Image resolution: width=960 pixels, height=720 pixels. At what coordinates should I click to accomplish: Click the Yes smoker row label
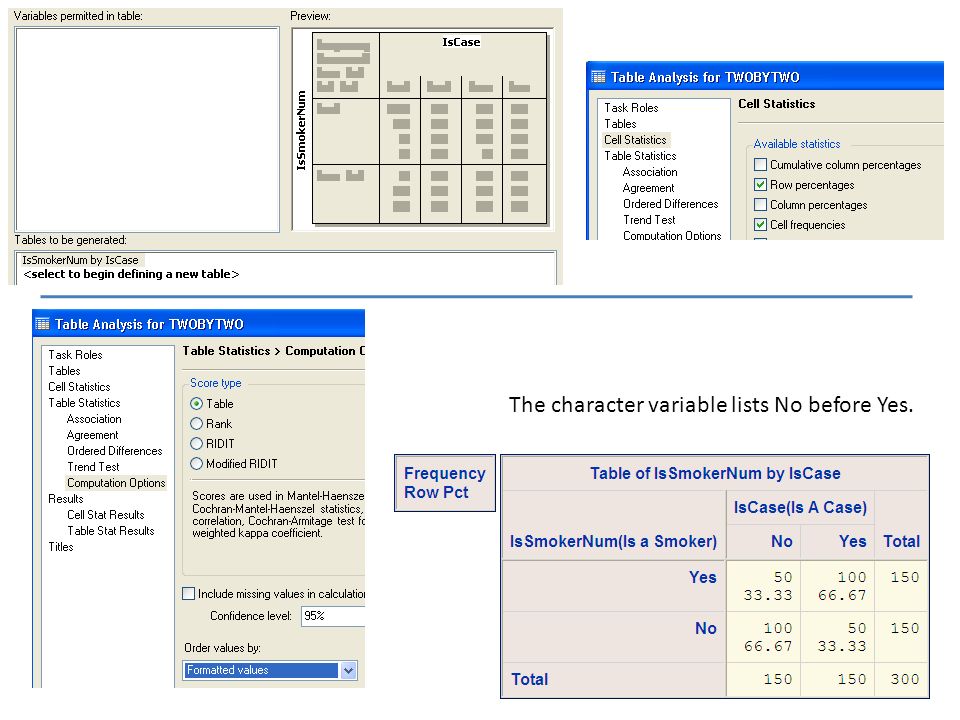click(x=702, y=577)
